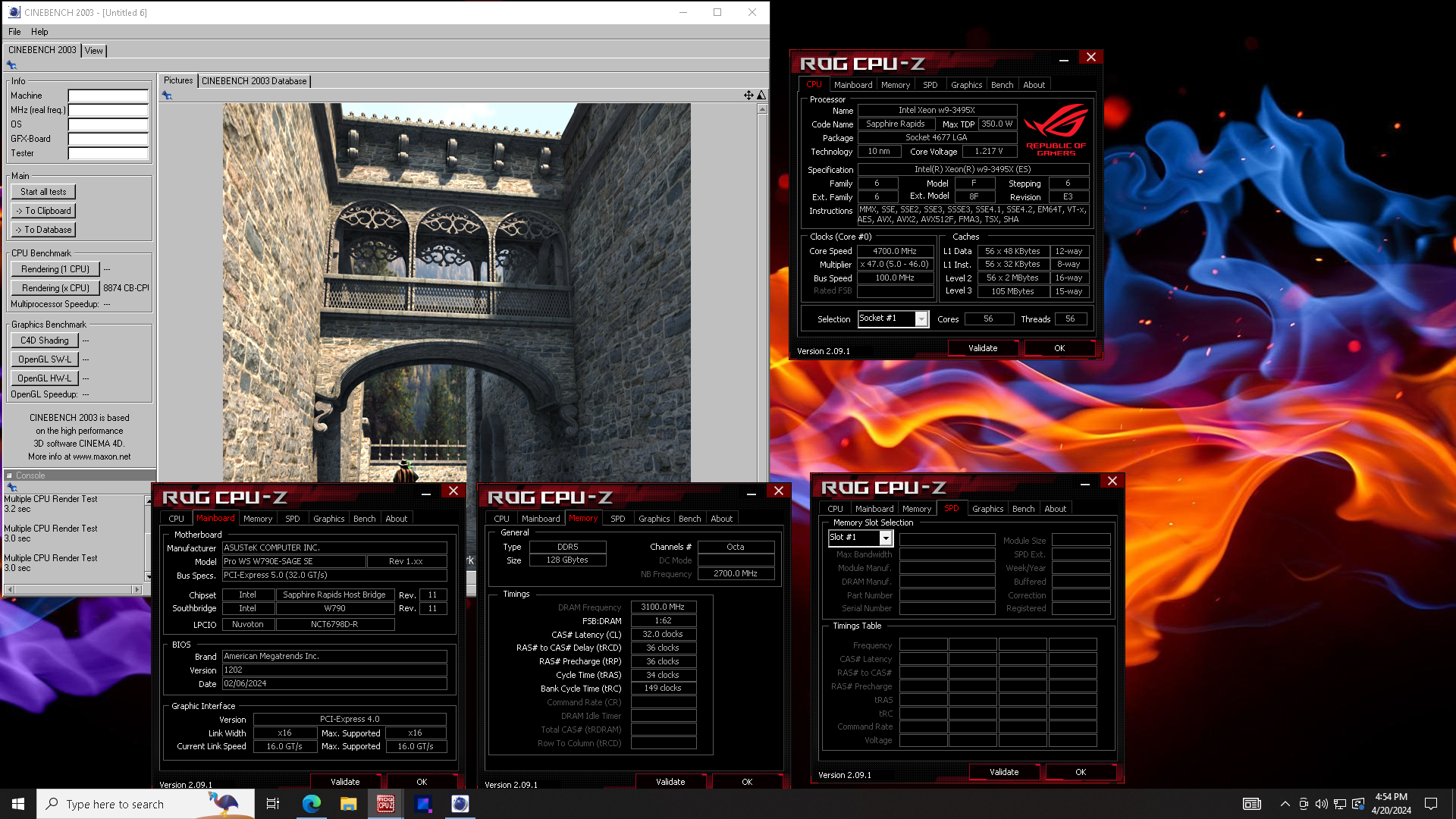Screen dimensions: 1456x819
Task: Click the picture panel scroll-up arrow
Action: pos(762,109)
